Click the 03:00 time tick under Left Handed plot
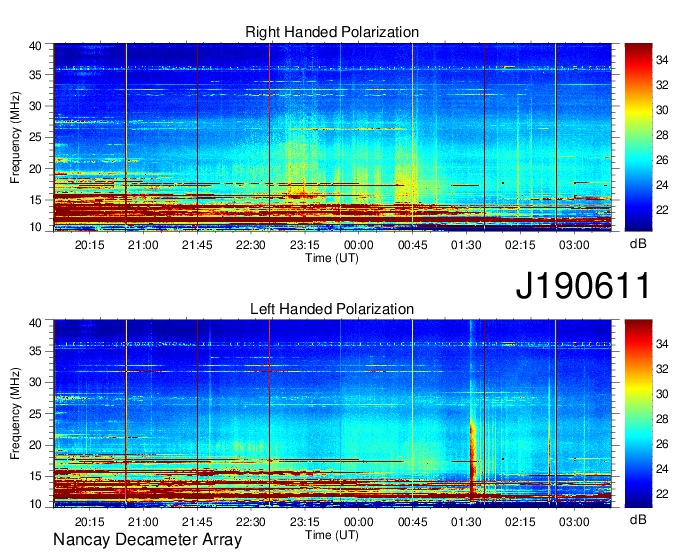 click(574, 522)
